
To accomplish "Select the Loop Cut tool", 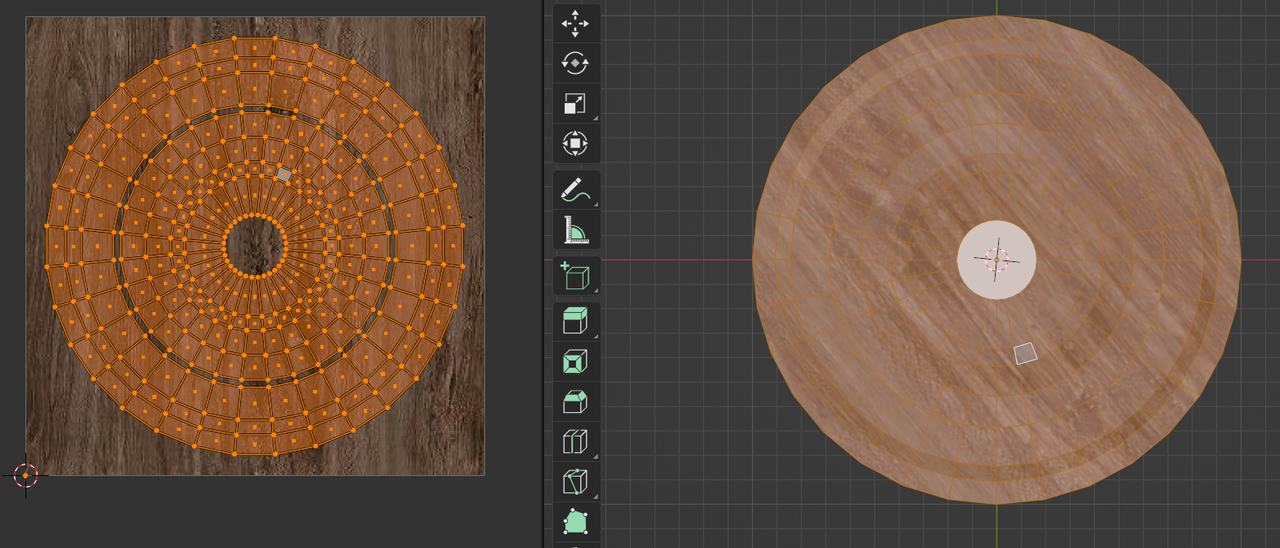I will coord(576,441).
